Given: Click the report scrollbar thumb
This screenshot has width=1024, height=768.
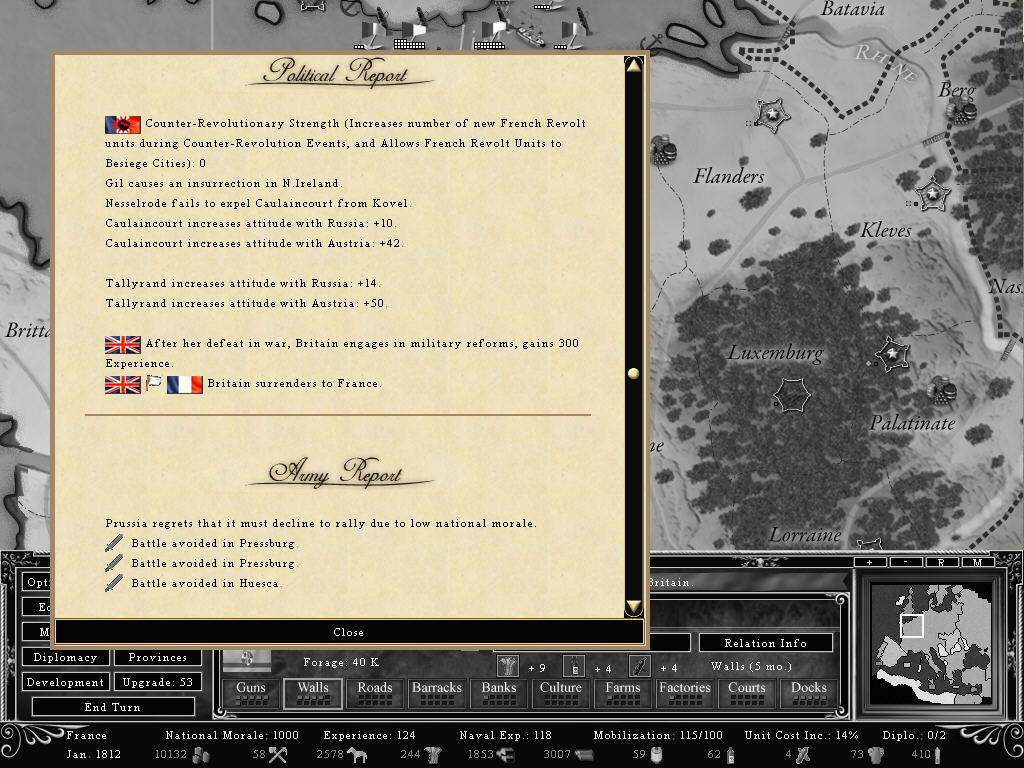Looking at the screenshot, I should (633, 373).
